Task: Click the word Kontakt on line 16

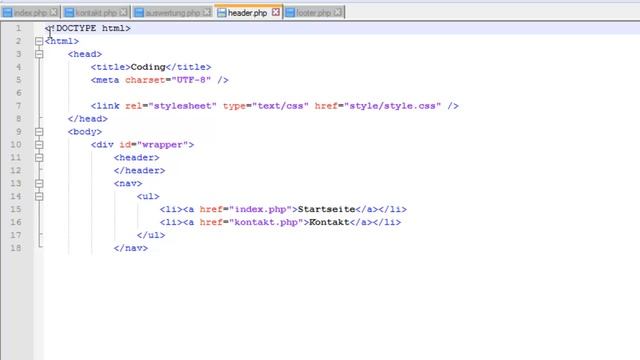Action: [329, 222]
